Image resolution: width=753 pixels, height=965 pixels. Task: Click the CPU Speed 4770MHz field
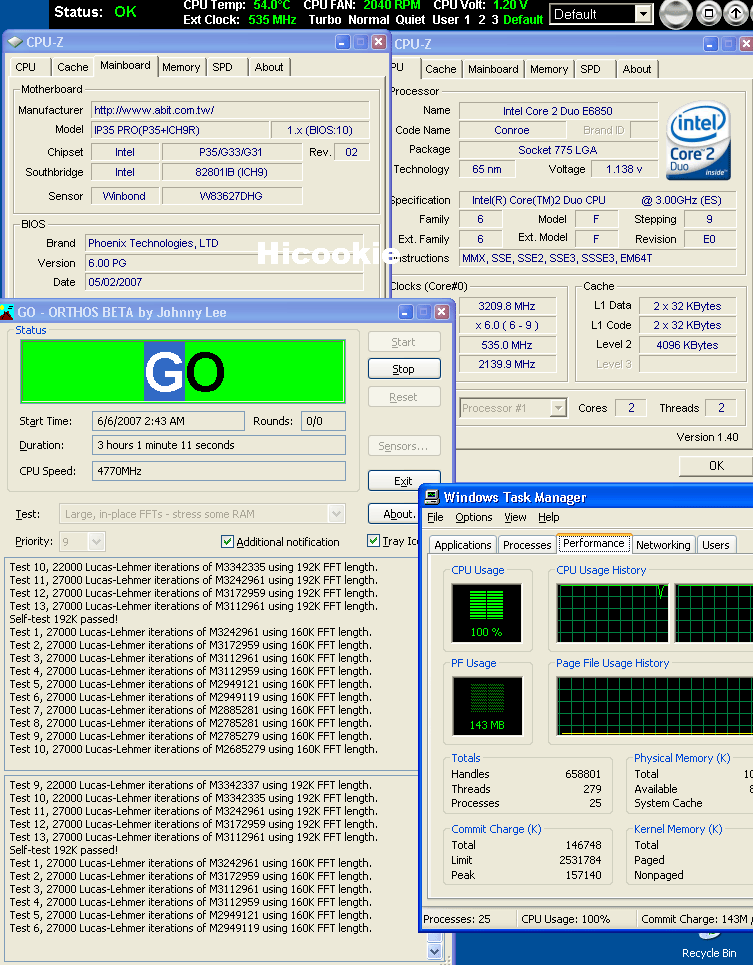coord(218,471)
